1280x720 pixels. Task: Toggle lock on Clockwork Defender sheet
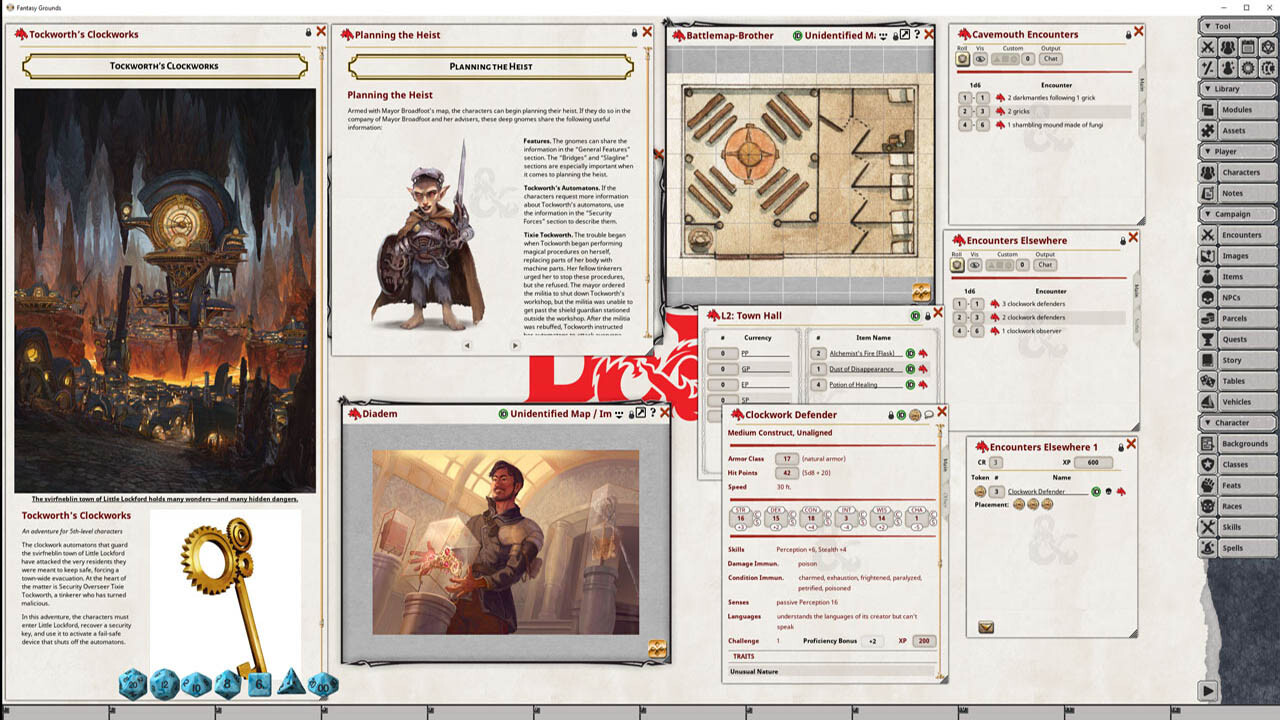891,415
